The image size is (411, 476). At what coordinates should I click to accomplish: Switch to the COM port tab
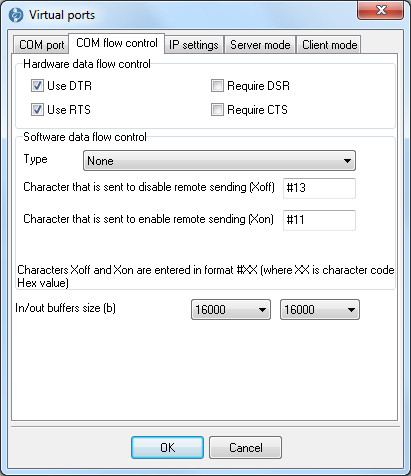(41, 45)
